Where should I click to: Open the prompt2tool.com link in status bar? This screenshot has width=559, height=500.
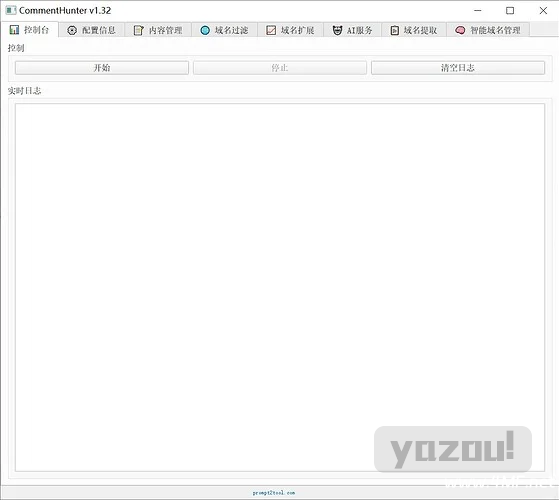pos(274,493)
